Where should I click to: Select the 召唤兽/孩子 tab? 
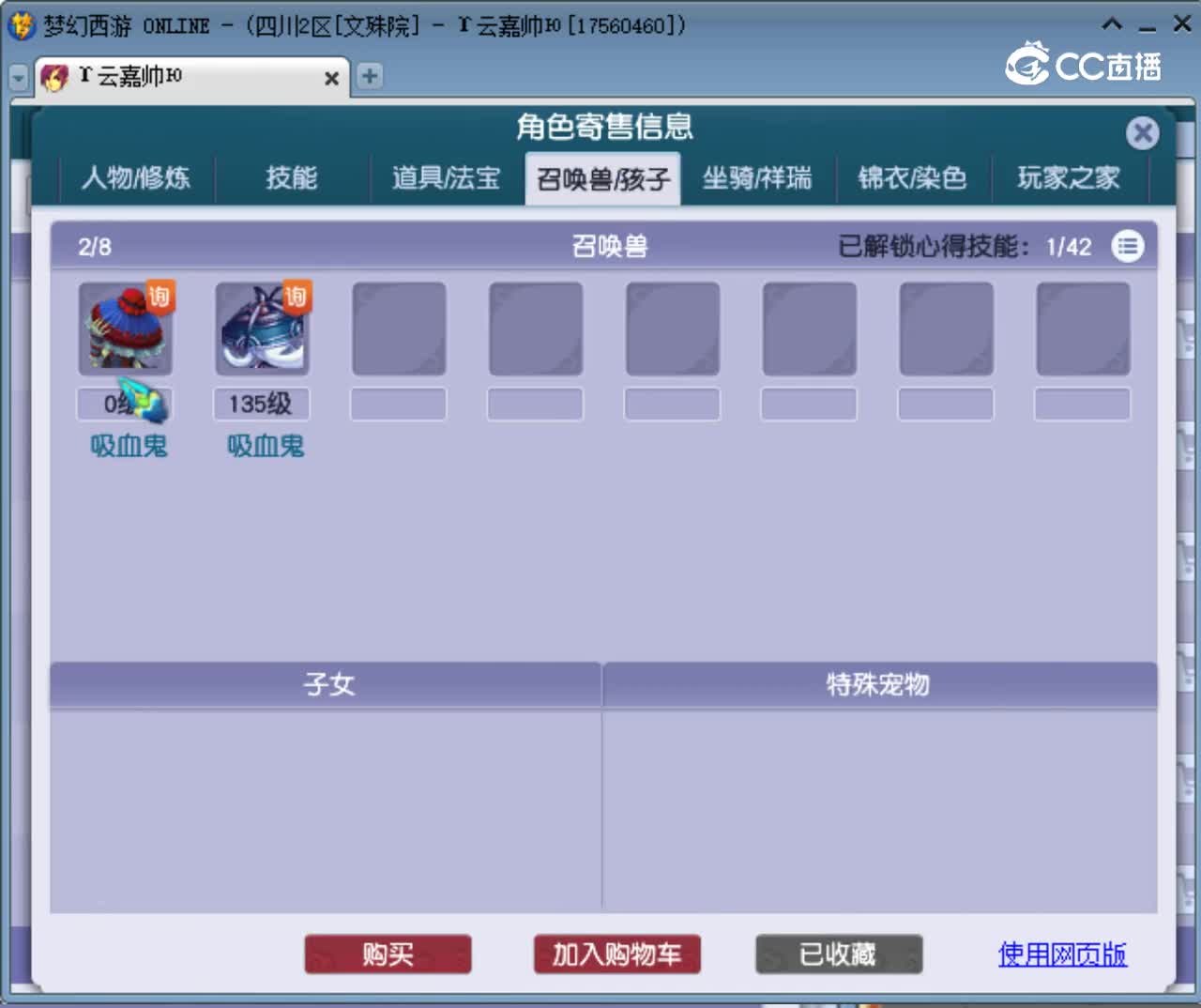pyautogui.click(x=603, y=178)
